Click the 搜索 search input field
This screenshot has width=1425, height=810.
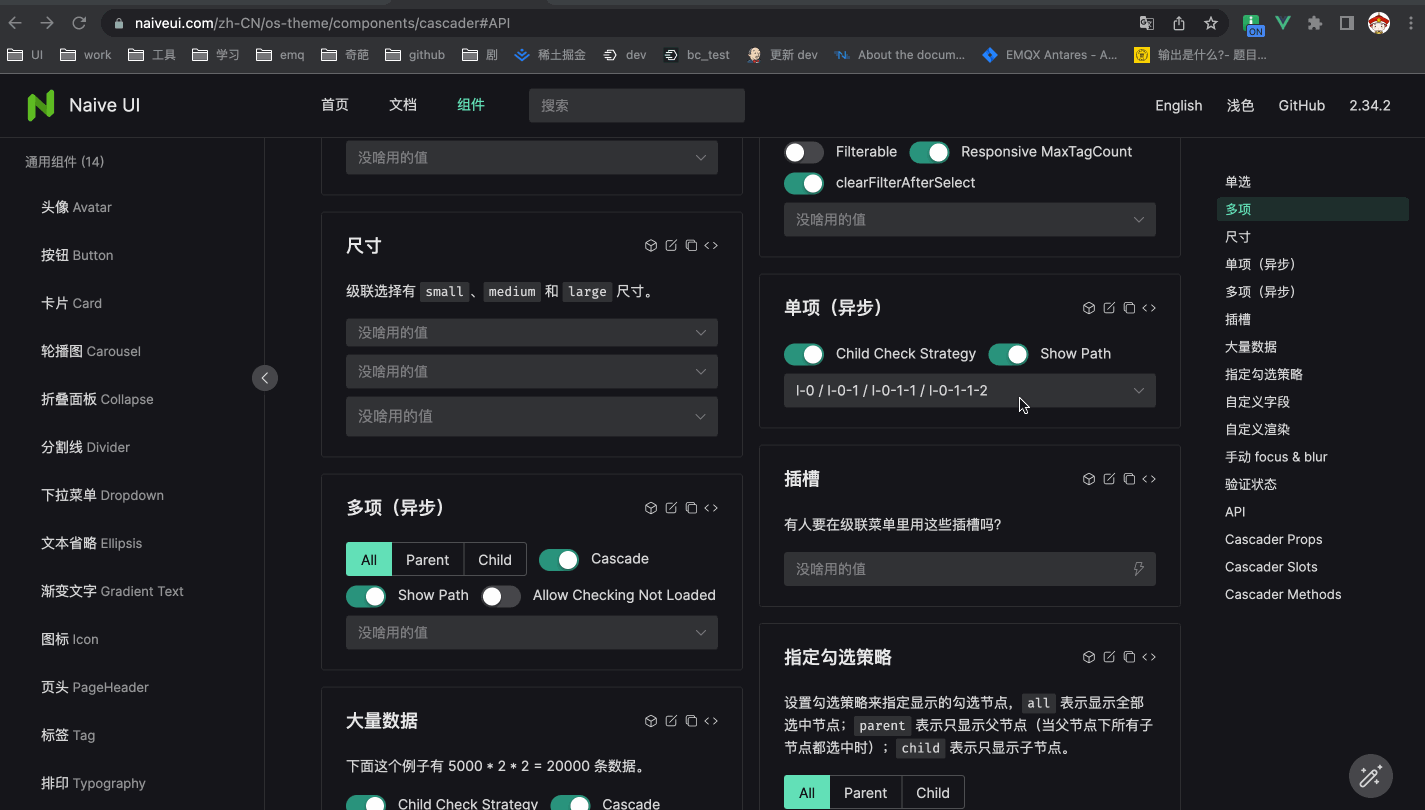[636, 105]
